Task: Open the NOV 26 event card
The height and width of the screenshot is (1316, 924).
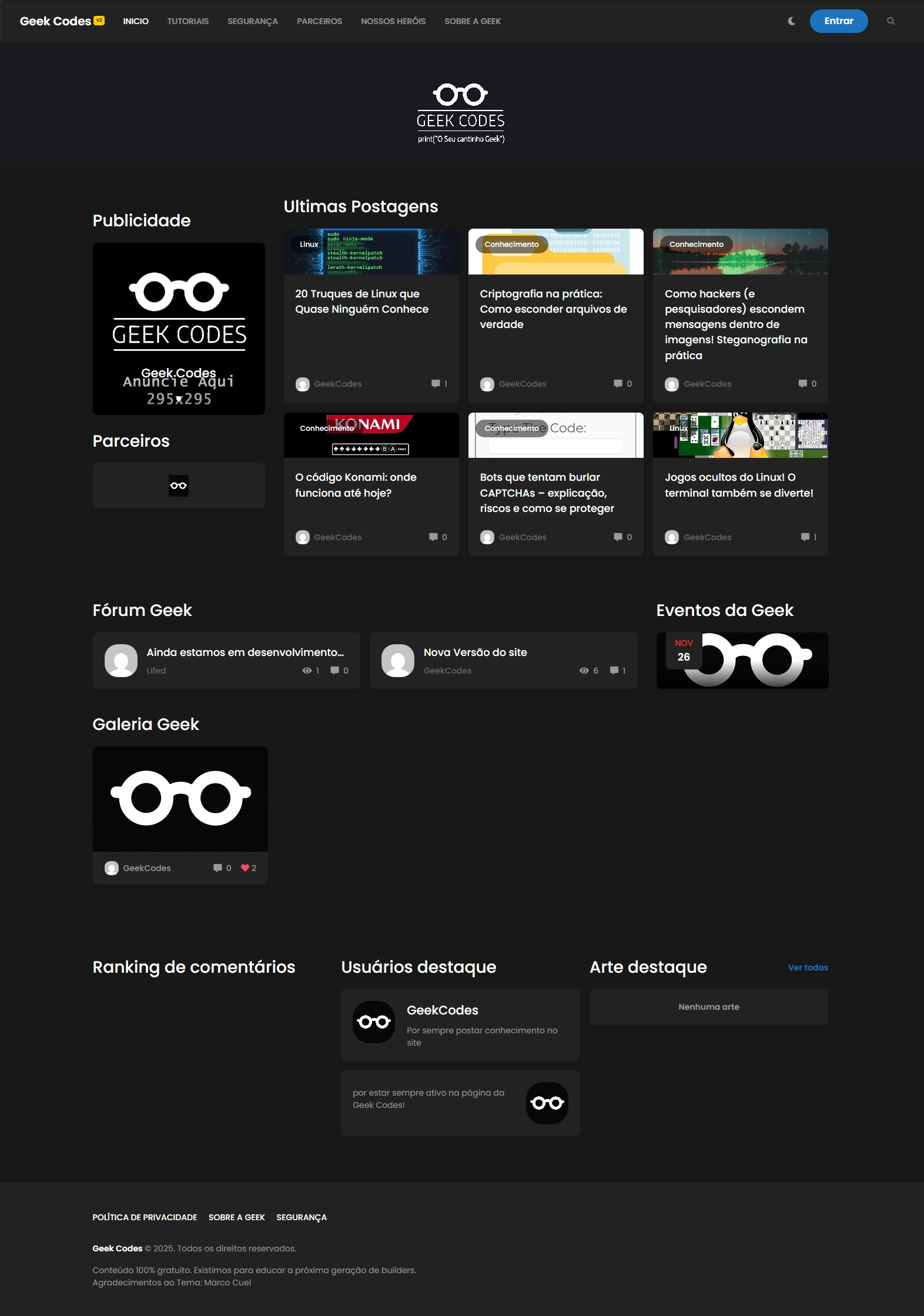Action: click(742, 661)
